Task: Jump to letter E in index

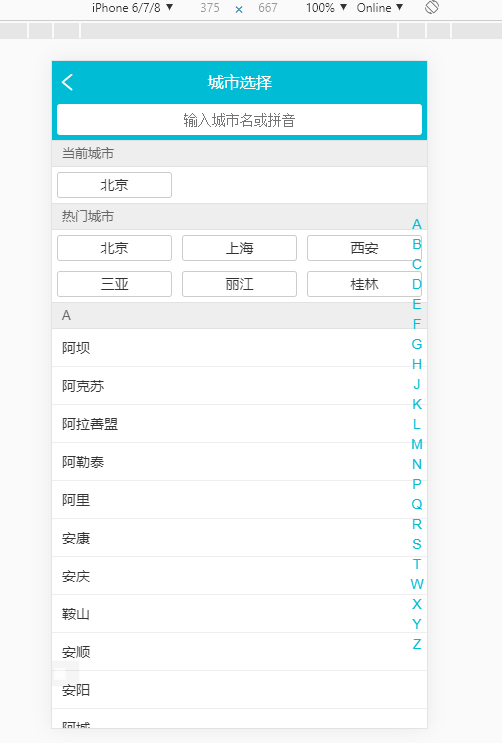Action: pos(417,304)
